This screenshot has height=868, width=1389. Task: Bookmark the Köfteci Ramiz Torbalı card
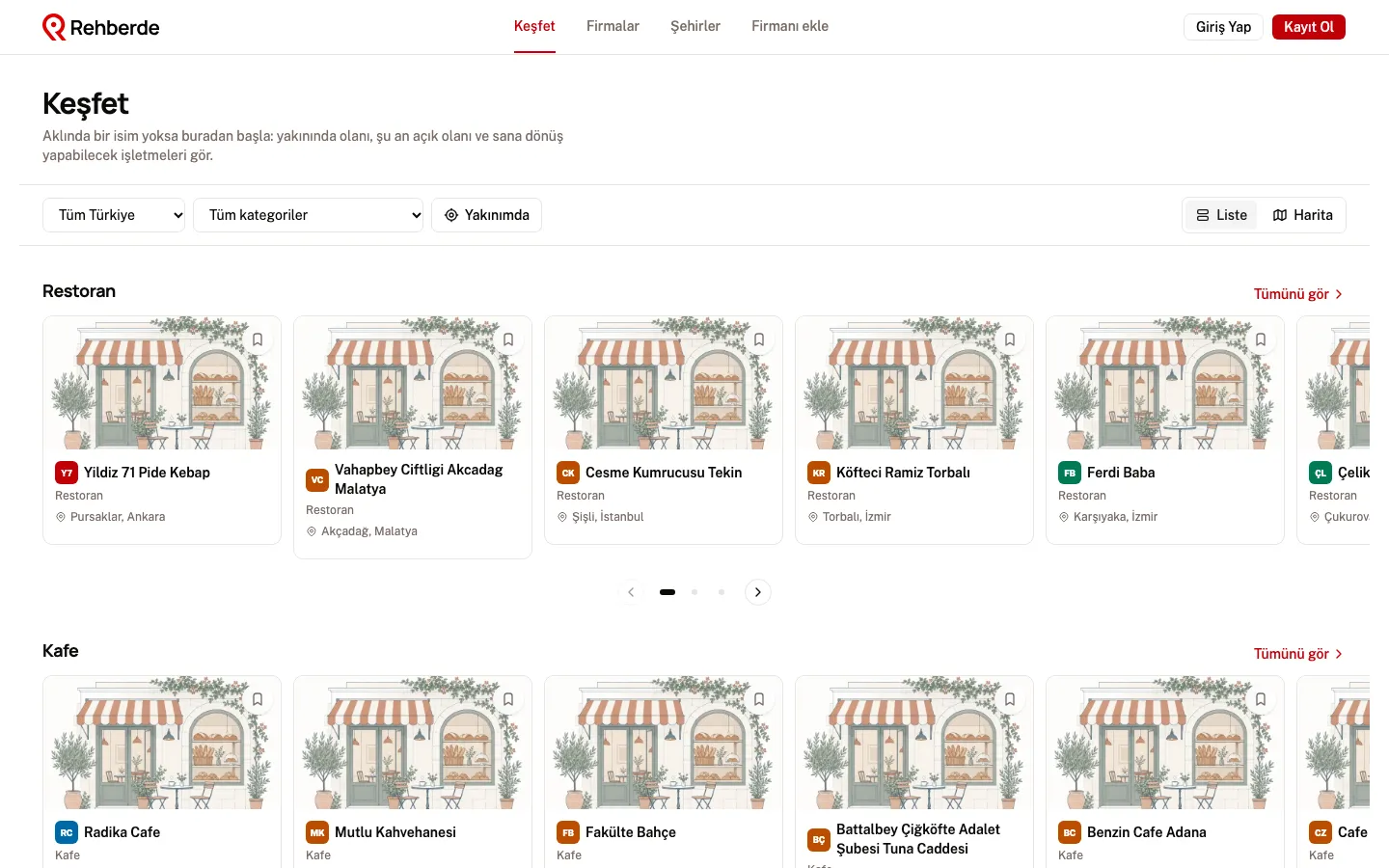(1010, 339)
